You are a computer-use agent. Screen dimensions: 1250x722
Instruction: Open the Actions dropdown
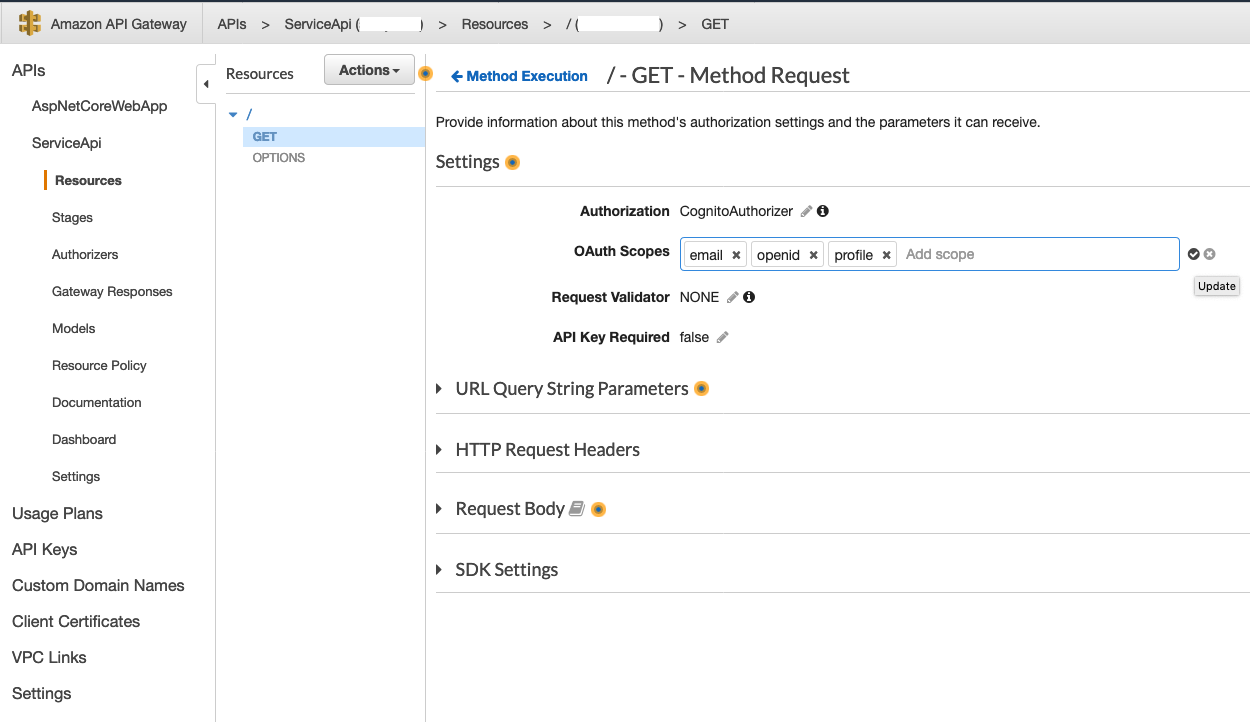pos(369,70)
